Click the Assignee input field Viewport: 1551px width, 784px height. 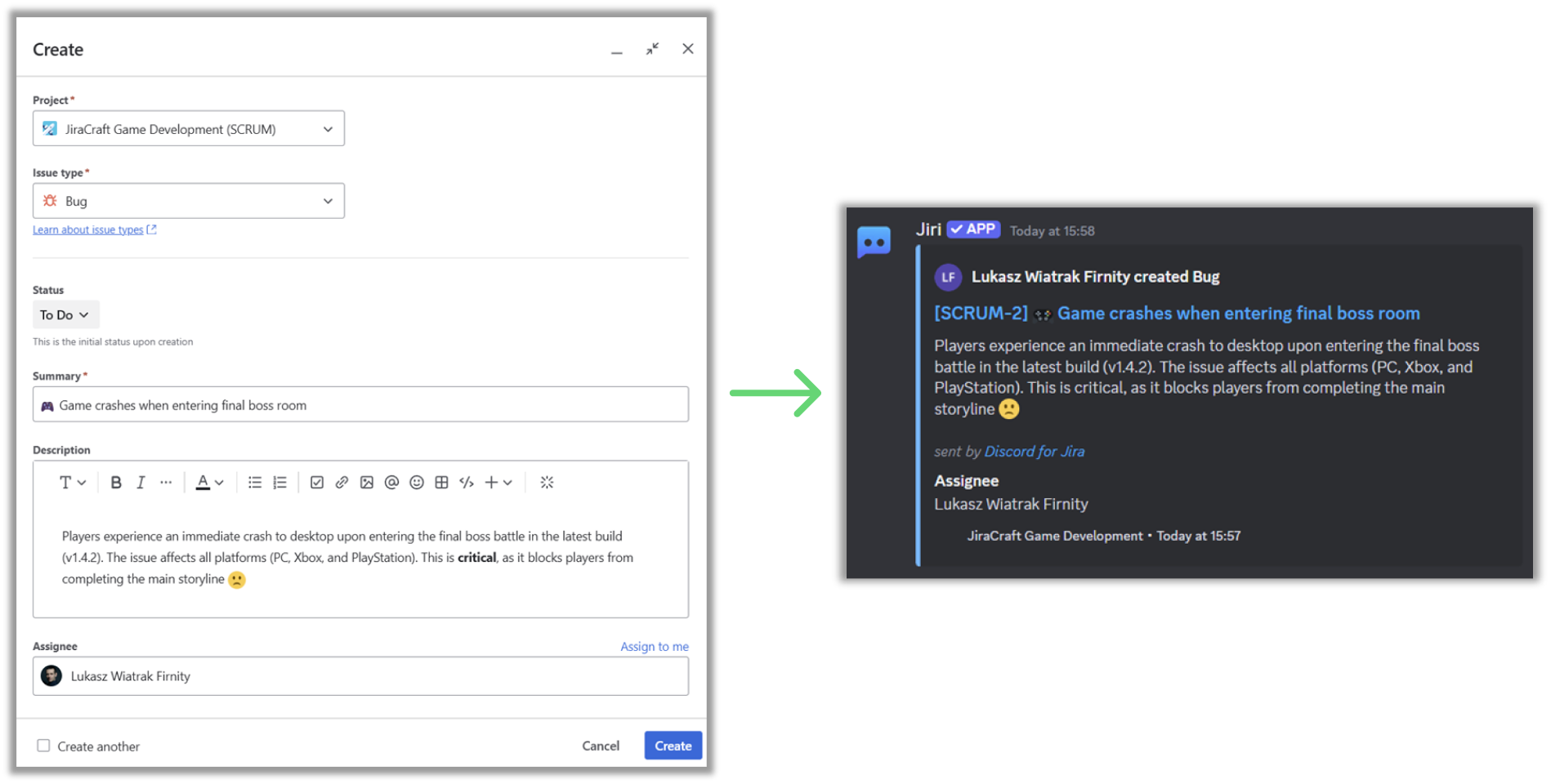(x=360, y=676)
